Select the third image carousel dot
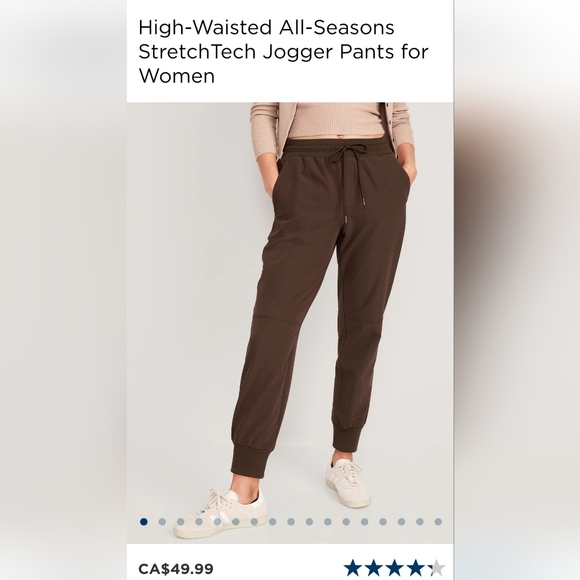The width and height of the screenshot is (580, 580). click(181, 522)
